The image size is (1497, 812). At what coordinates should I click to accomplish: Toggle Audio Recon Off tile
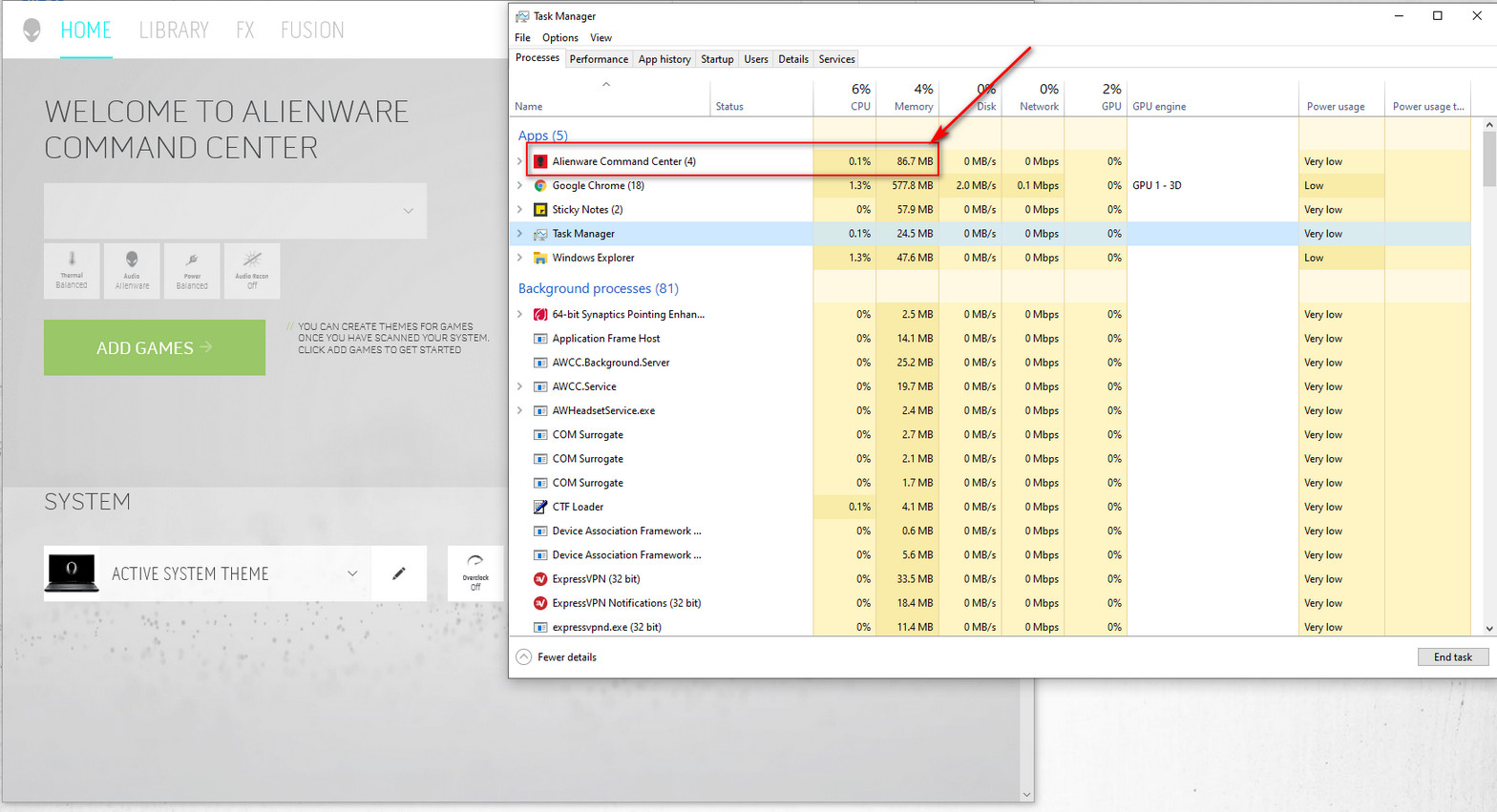coord(252,271)
